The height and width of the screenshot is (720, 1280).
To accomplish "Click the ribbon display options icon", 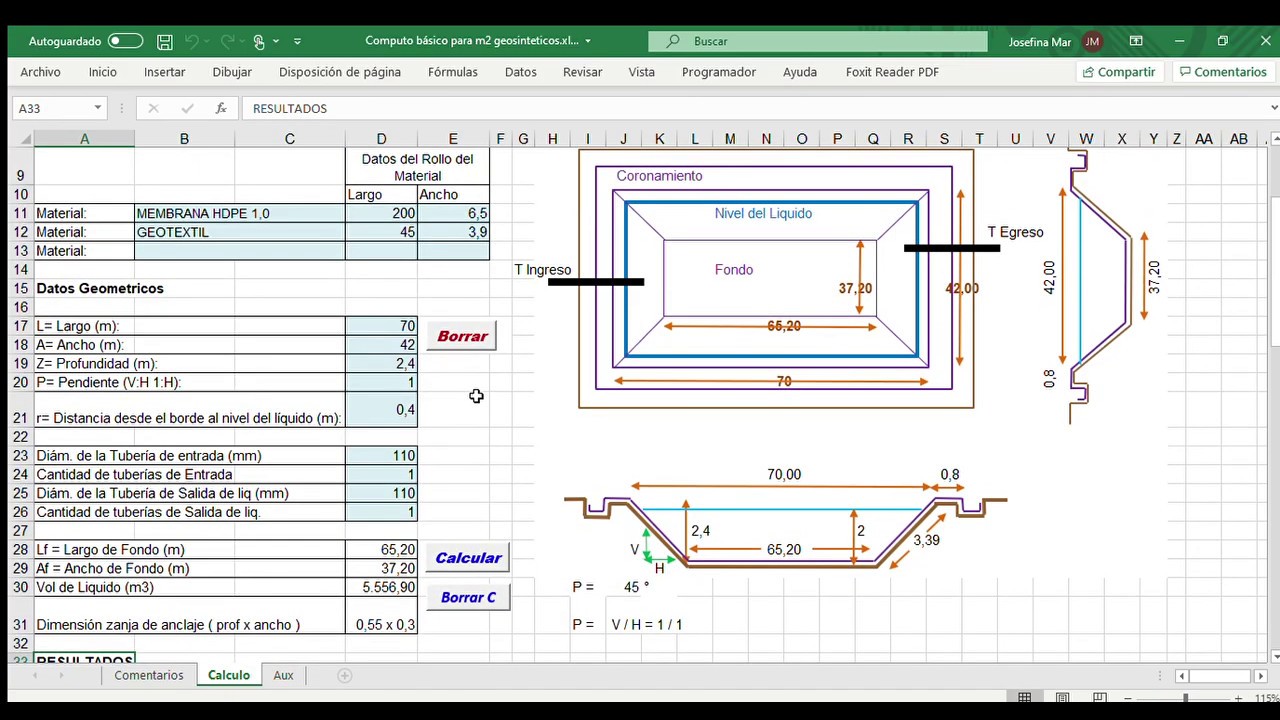I will [1136, 41].
